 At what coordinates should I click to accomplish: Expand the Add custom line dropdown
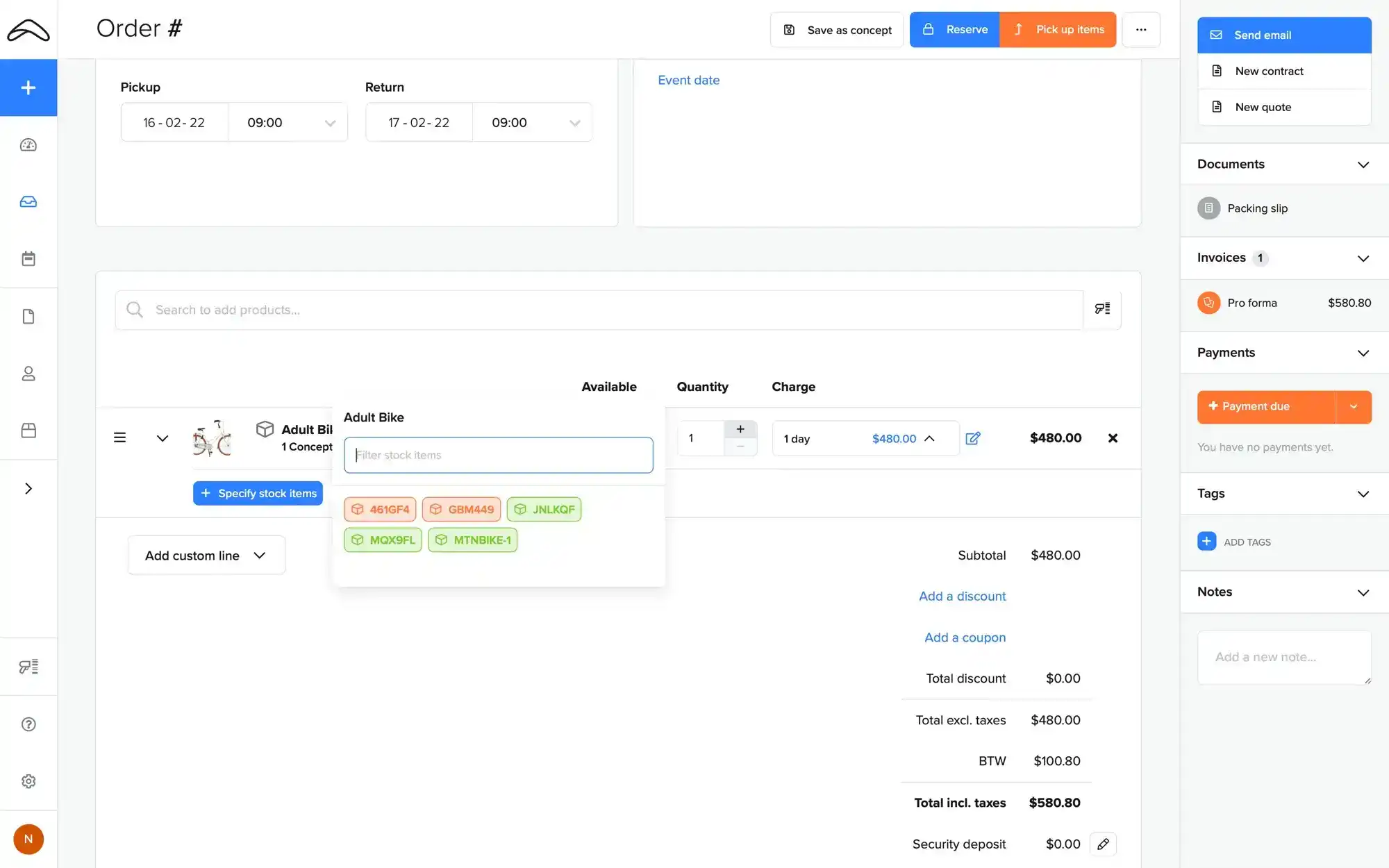206,555
